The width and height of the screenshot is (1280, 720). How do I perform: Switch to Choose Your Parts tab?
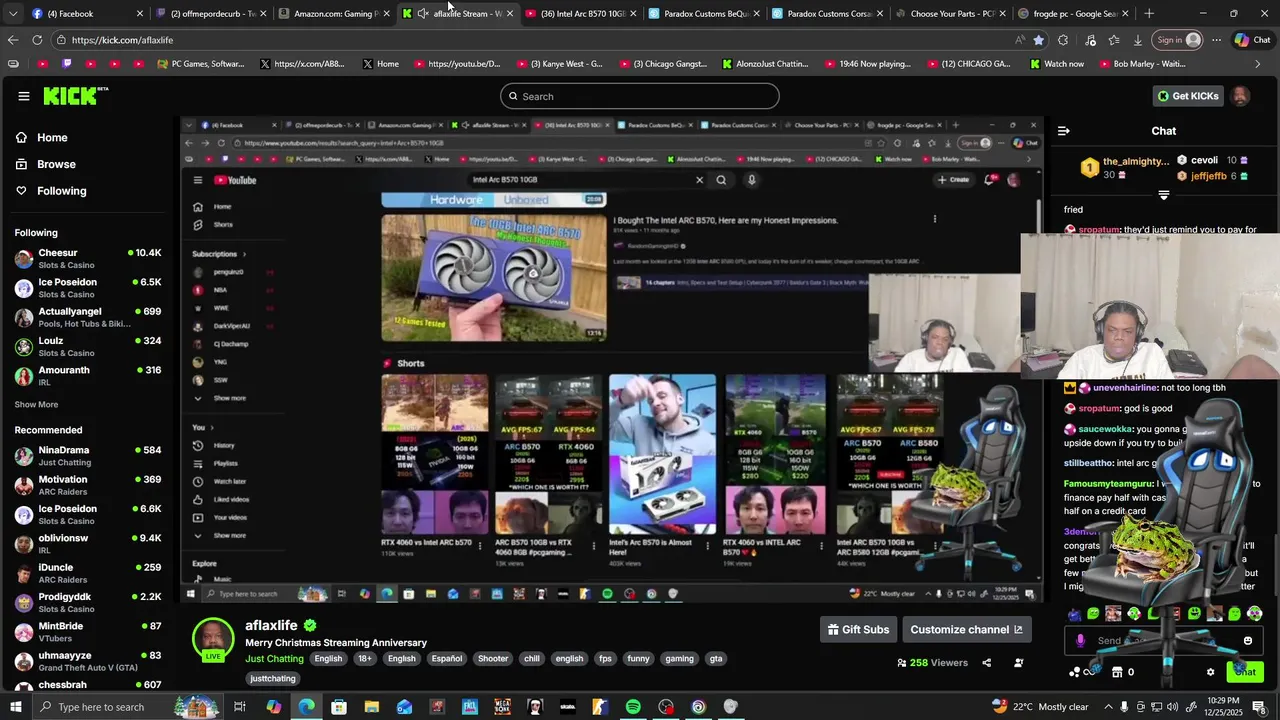click(950, 13)
